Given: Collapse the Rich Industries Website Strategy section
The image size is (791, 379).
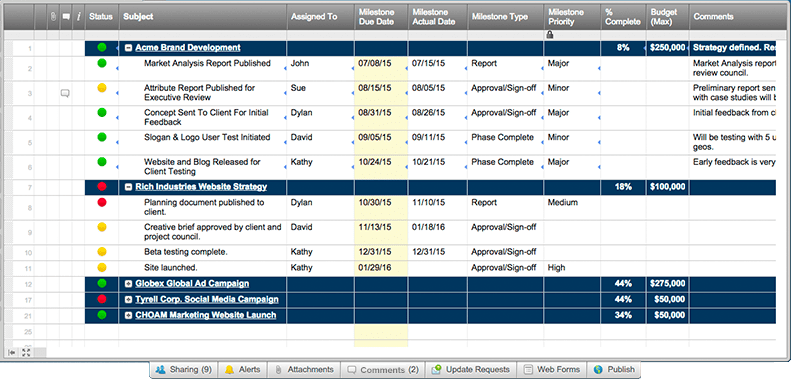Looking at the screenshot, I should 129,187.
